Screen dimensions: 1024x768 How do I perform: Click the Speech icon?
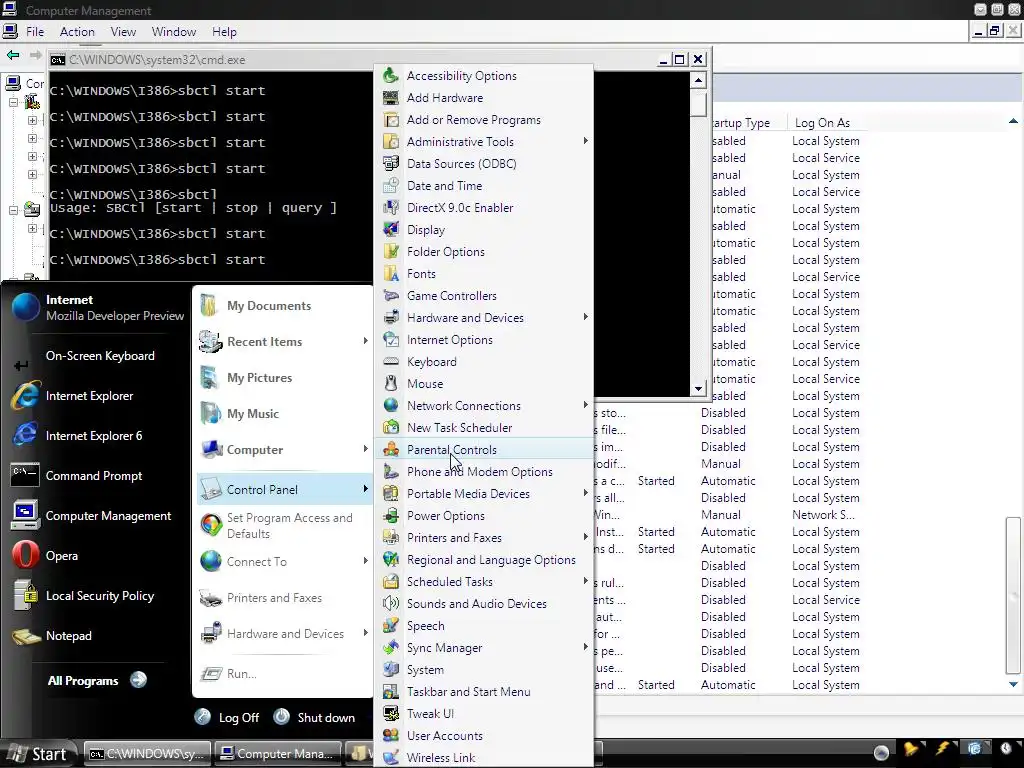[391, 626]
